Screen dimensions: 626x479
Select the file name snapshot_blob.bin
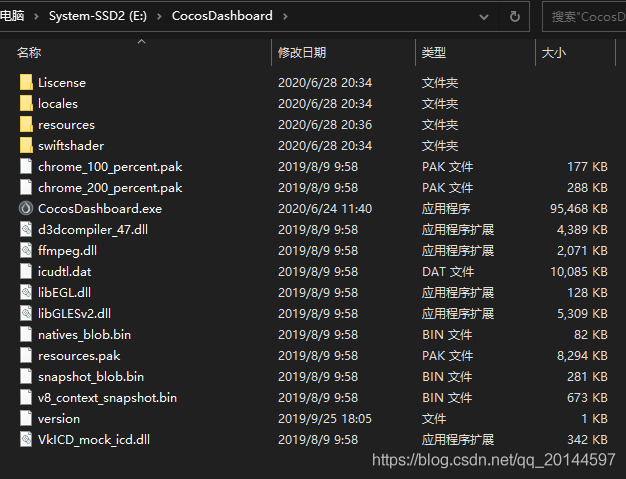(91, 377)
